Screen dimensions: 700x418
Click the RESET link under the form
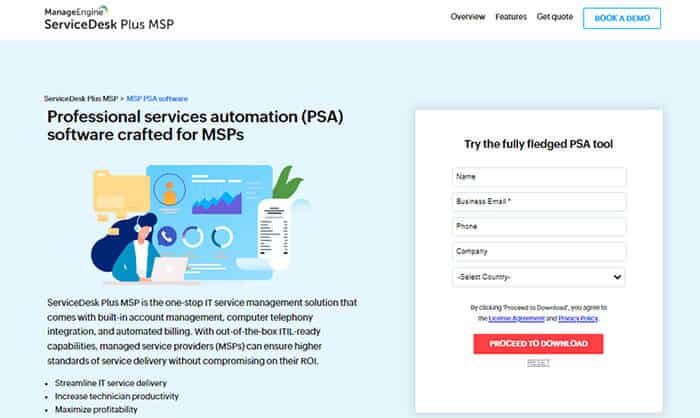pos(538,363)
